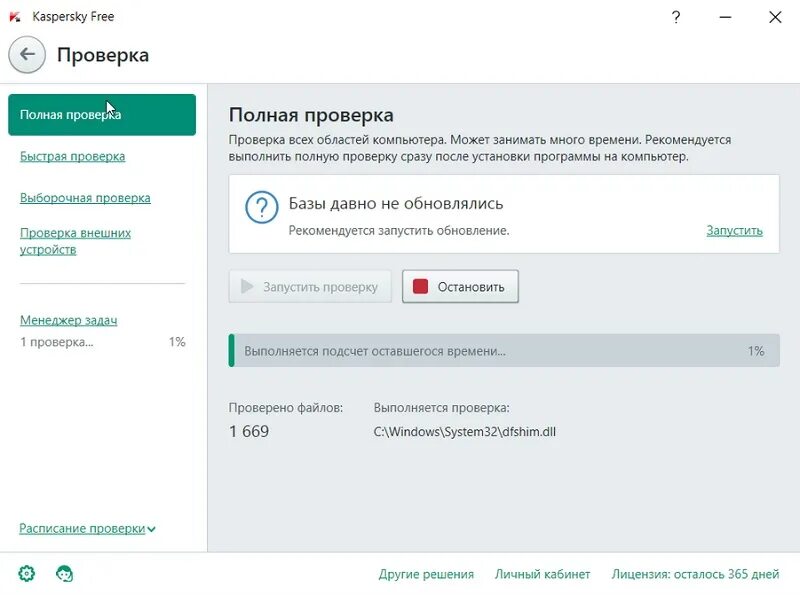This screenshot has height=595, width=800.
Task: Open settings via the gear icon
Action: 27,574
